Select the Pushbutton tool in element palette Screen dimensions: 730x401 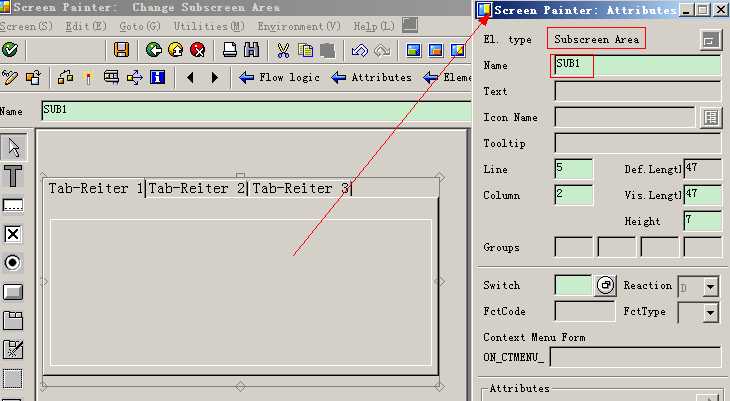(x=13, y=292)
